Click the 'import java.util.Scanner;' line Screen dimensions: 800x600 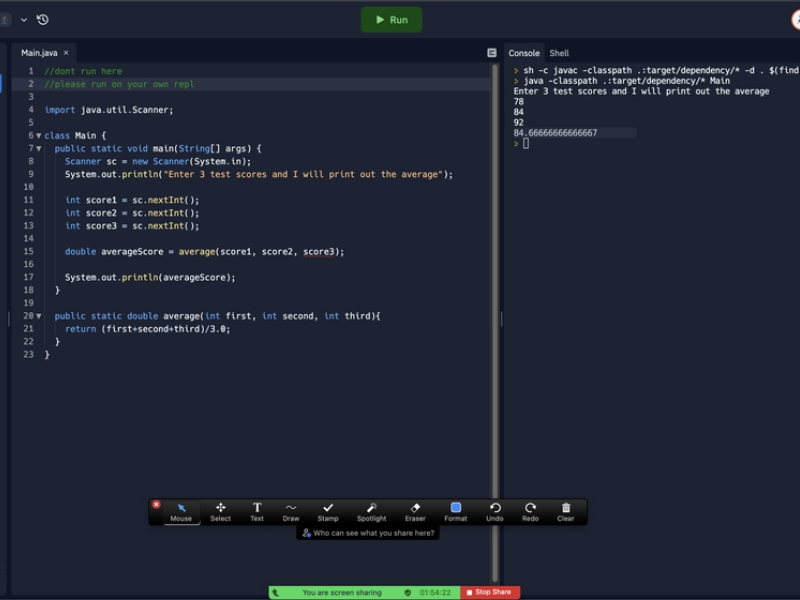[x=109, y=110]
